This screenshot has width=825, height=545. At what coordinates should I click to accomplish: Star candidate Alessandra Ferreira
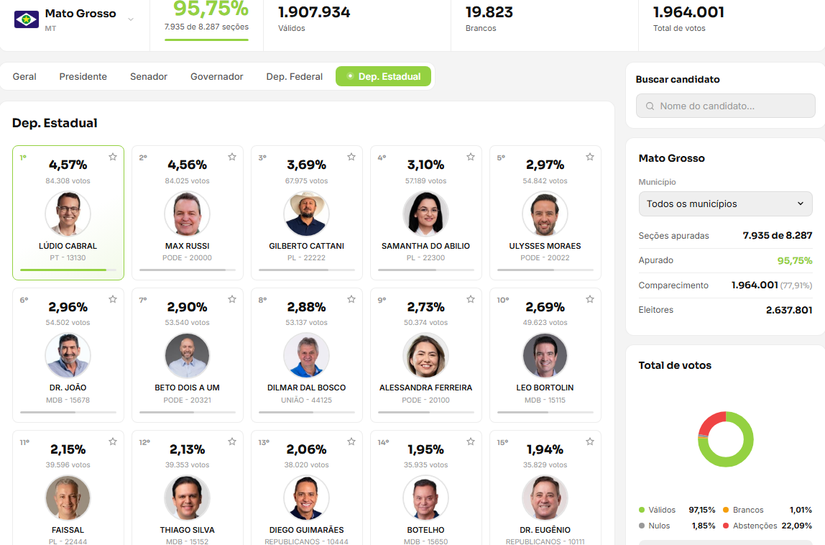470,299
